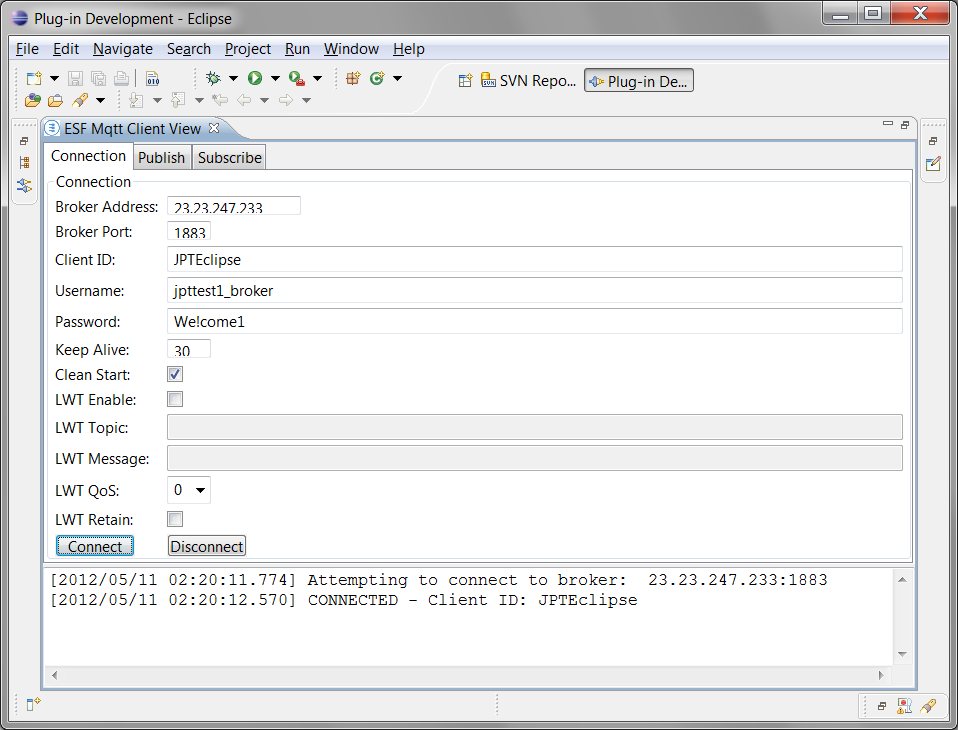Switch to the Publish tab

pyautogui.click(x=161, y=158)
